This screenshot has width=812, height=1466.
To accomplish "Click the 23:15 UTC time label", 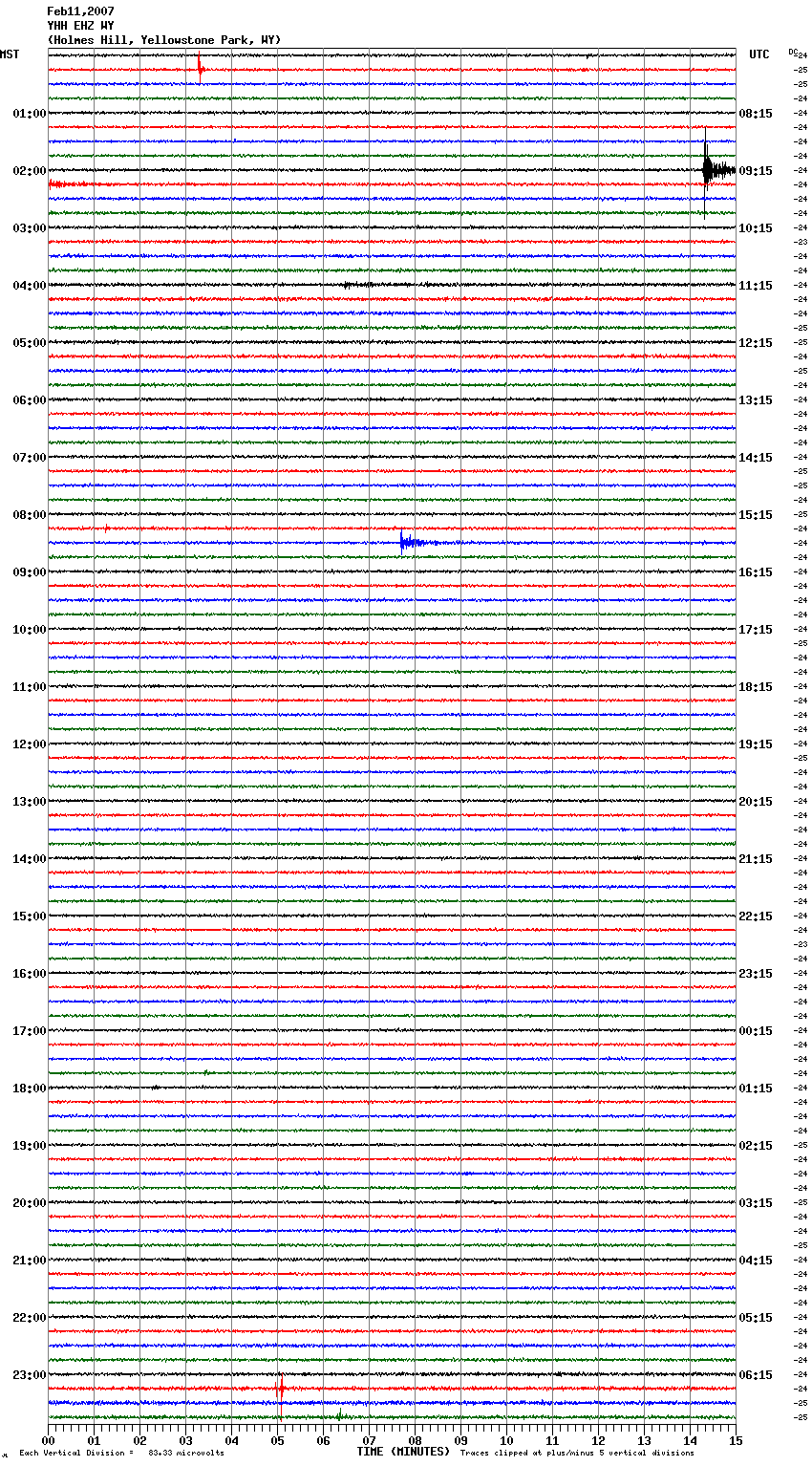I will click(756, 974).
